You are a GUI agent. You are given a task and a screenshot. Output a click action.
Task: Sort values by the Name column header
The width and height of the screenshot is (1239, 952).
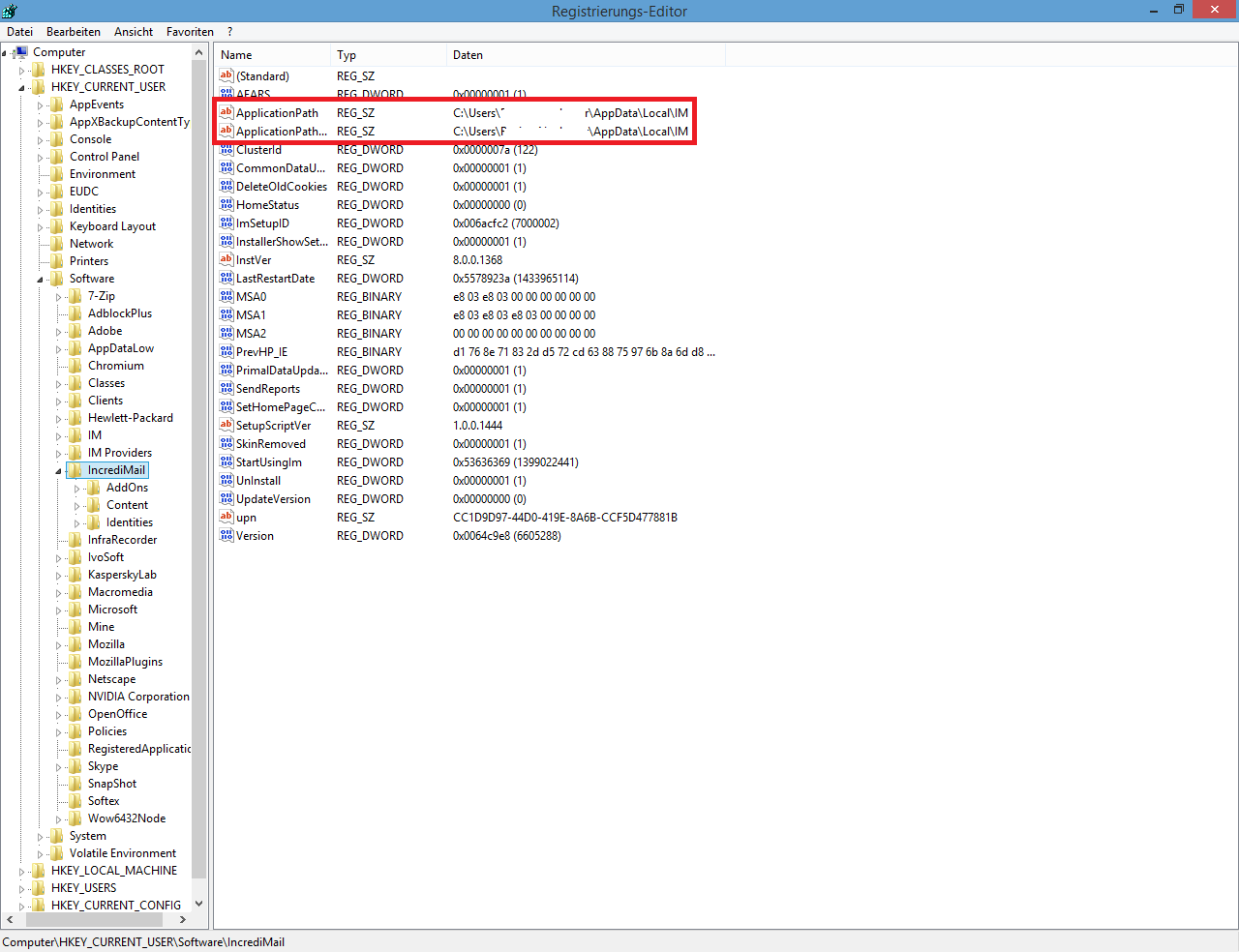(271, 55)
